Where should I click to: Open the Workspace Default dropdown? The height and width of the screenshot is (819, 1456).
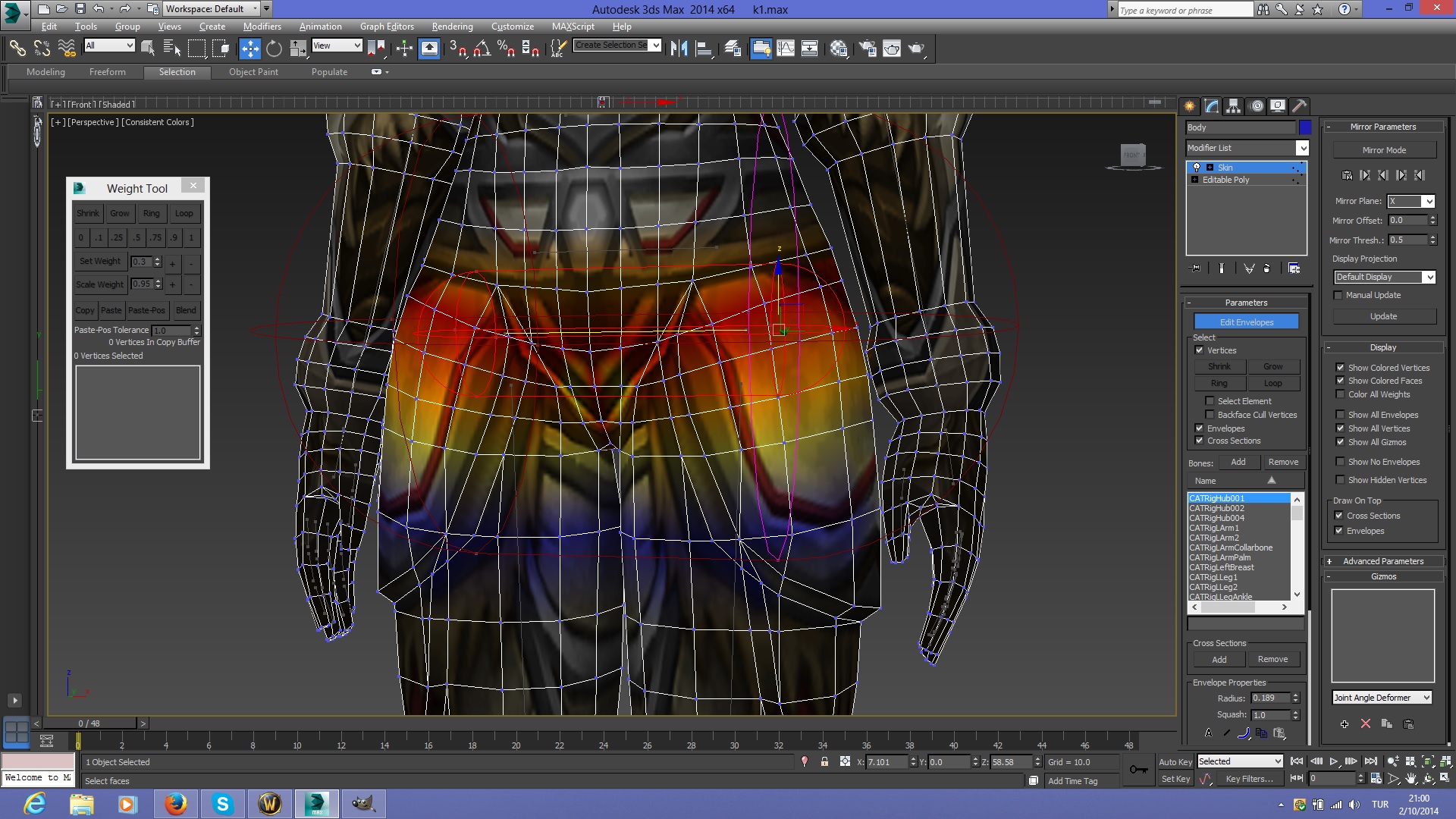click(x=212, y=9)
